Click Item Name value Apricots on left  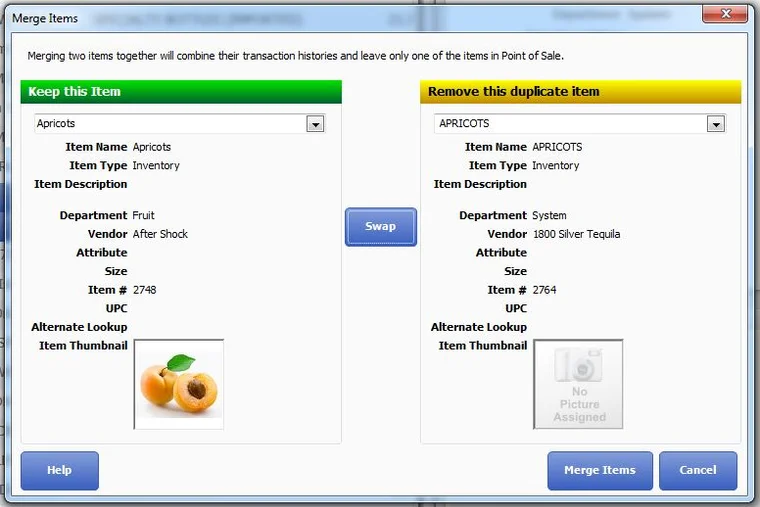point(152,147)
